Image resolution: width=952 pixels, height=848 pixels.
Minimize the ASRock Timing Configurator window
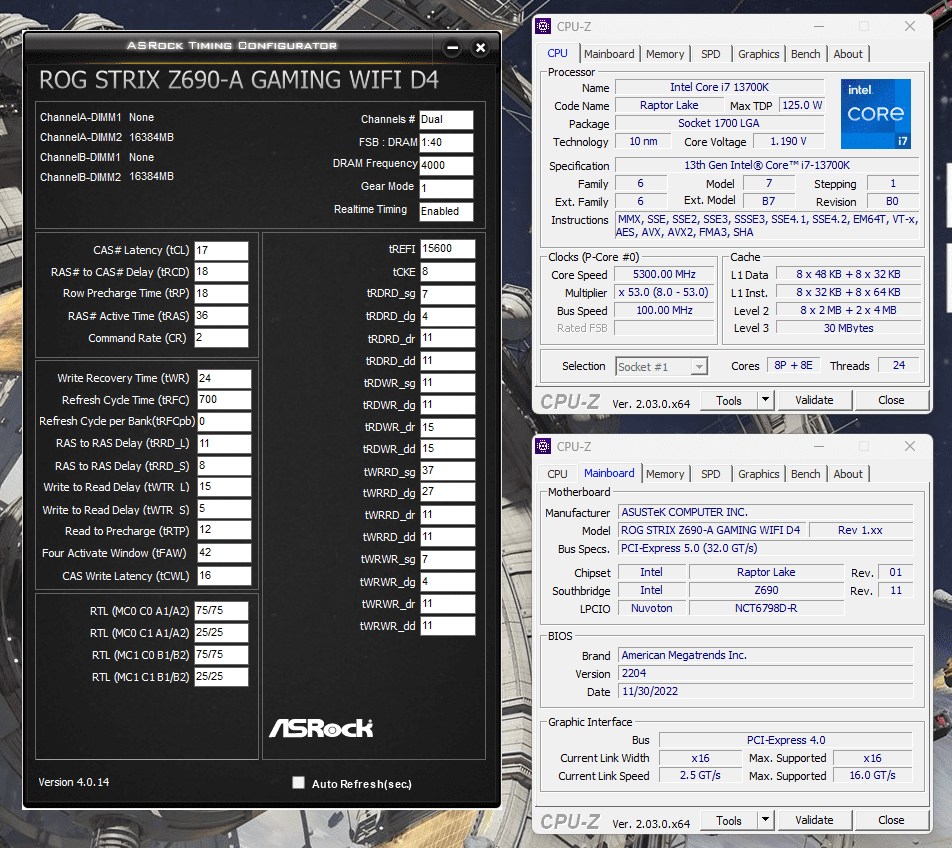(x=452, y=47)
